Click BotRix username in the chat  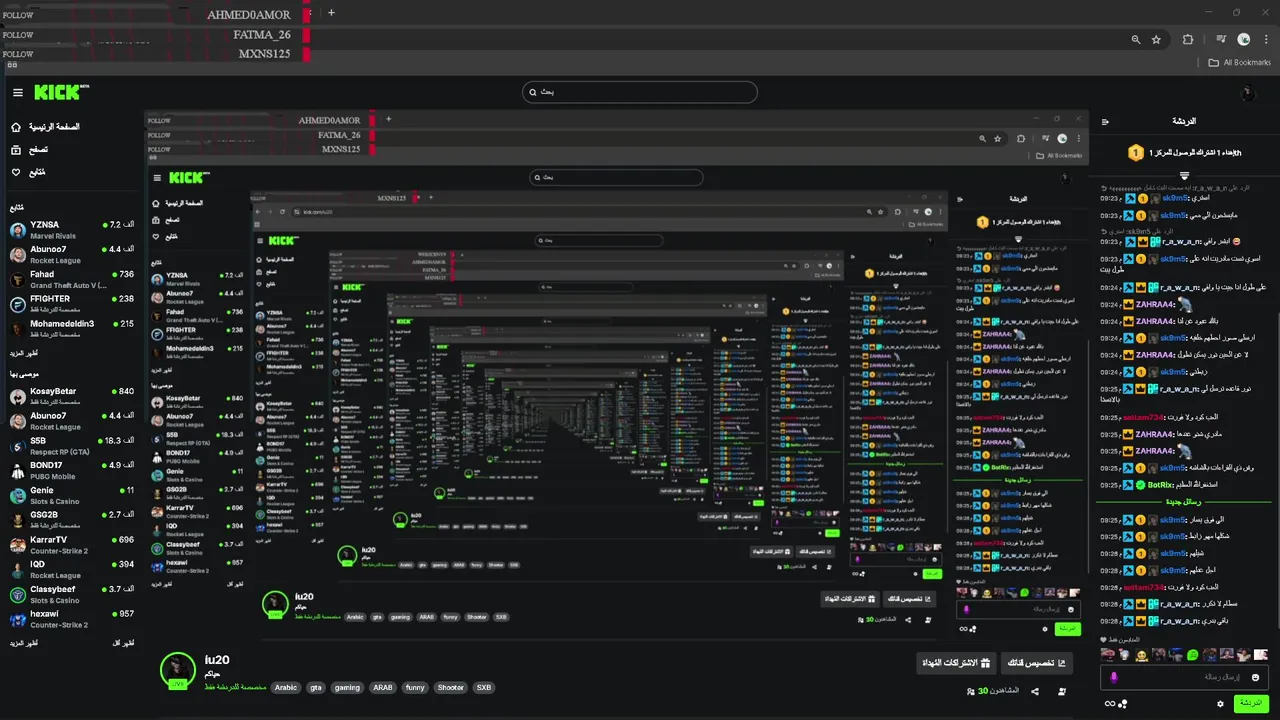1160,484
